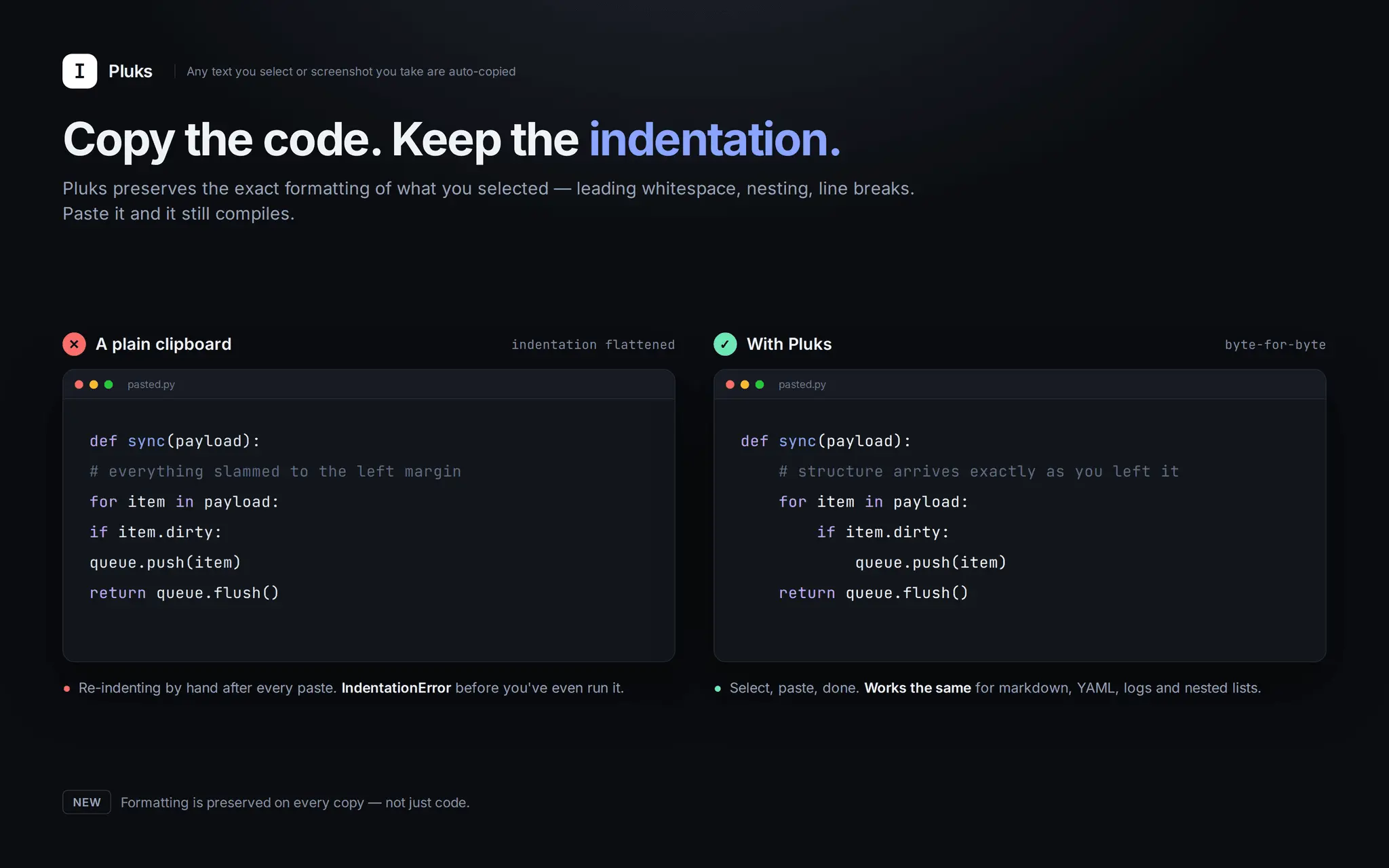
Task: Click the 'byte-for-byte' label
Action: [x=1275, y=344]
